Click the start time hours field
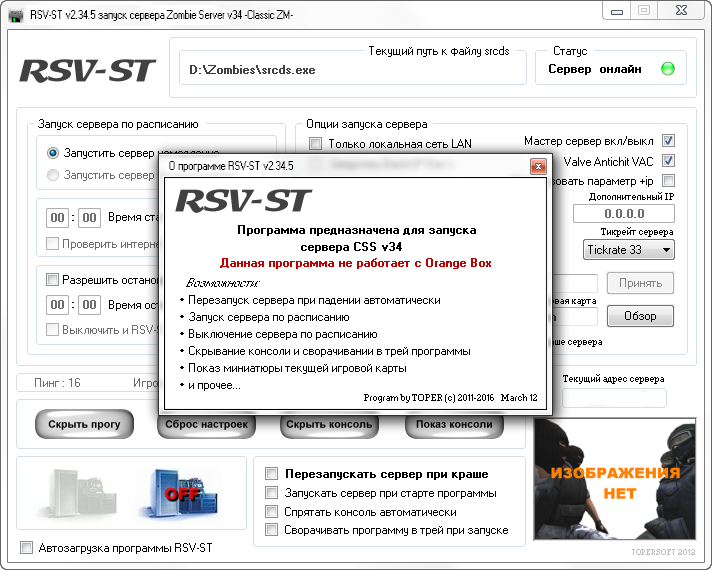The image size is (712, 570). tap(57, 218)
